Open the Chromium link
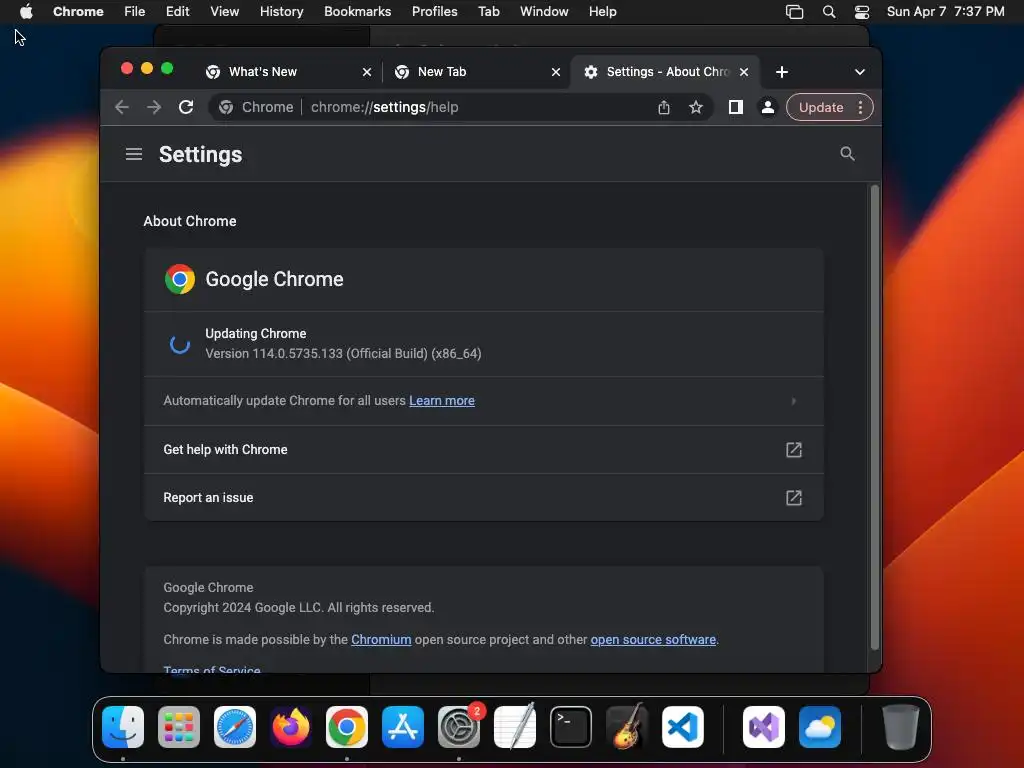This screenshot has height=768, width=1024. coord(381,640)
